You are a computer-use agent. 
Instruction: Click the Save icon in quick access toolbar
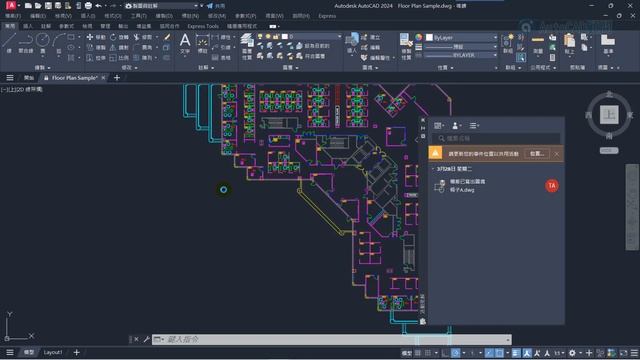point(48,6)
